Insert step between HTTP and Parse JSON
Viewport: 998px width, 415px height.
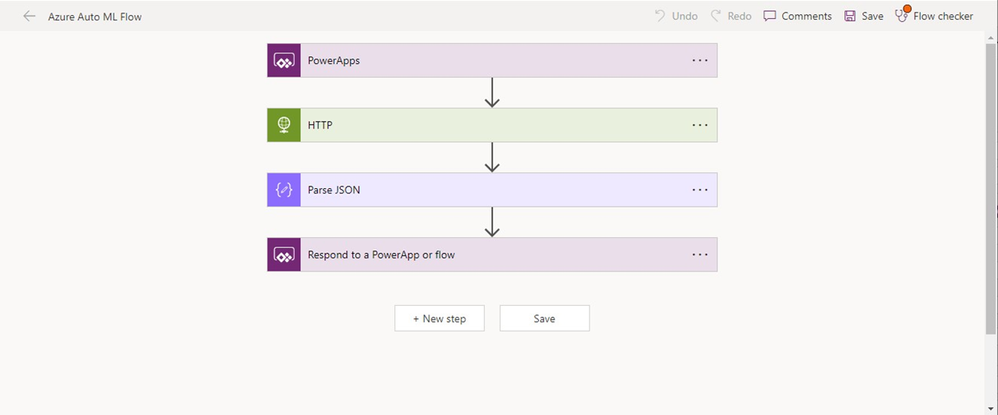(x=491, y=157)
